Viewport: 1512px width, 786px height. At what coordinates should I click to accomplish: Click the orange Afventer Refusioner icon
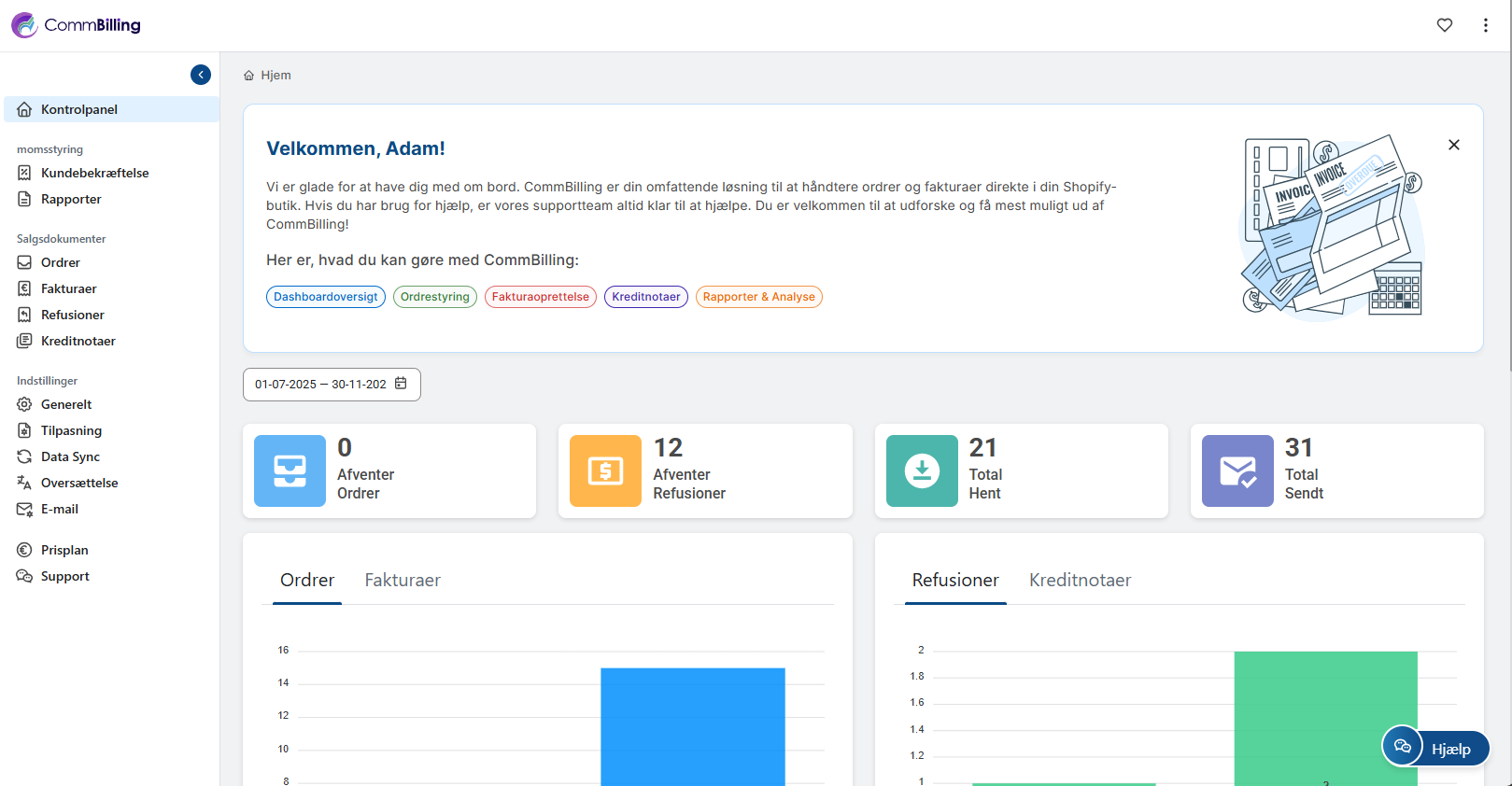click(x=605, y=470)
